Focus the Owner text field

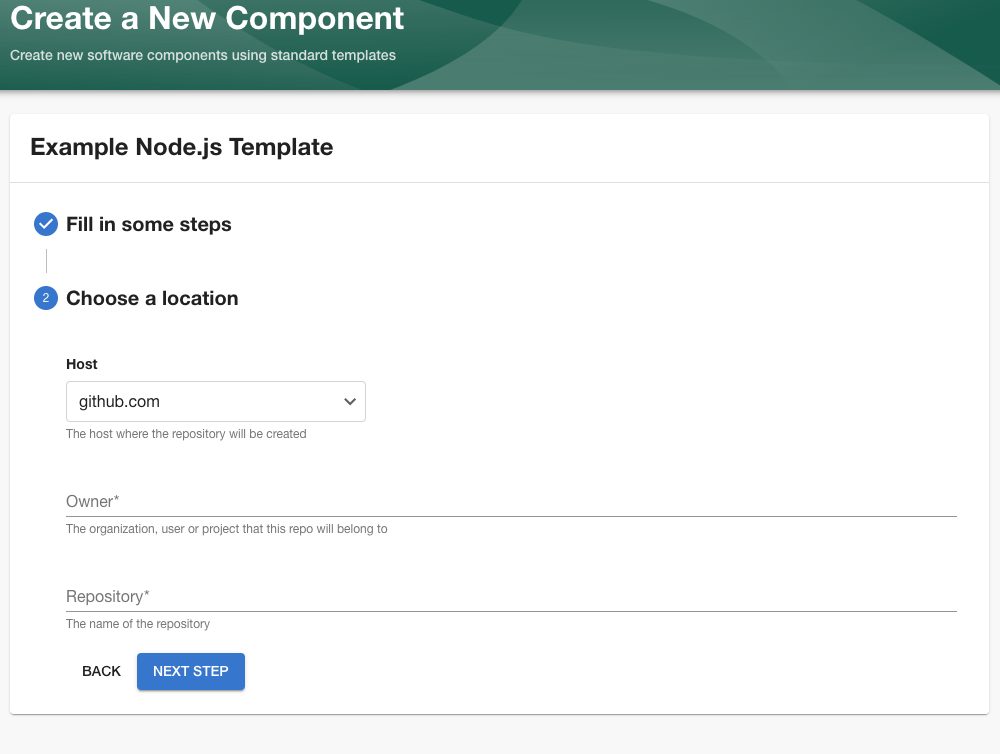[511, 501]
